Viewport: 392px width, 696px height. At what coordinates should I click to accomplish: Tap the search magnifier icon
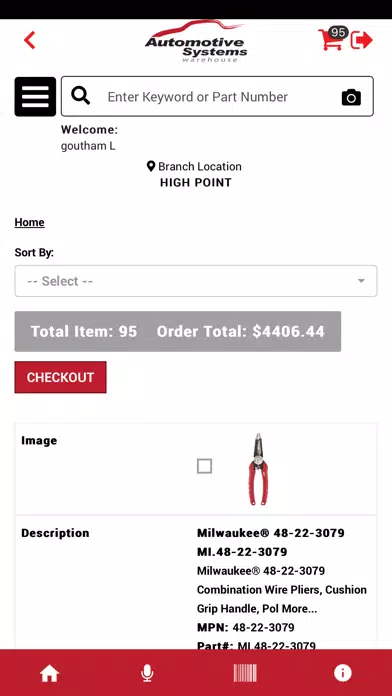click(x=81, y=96)
